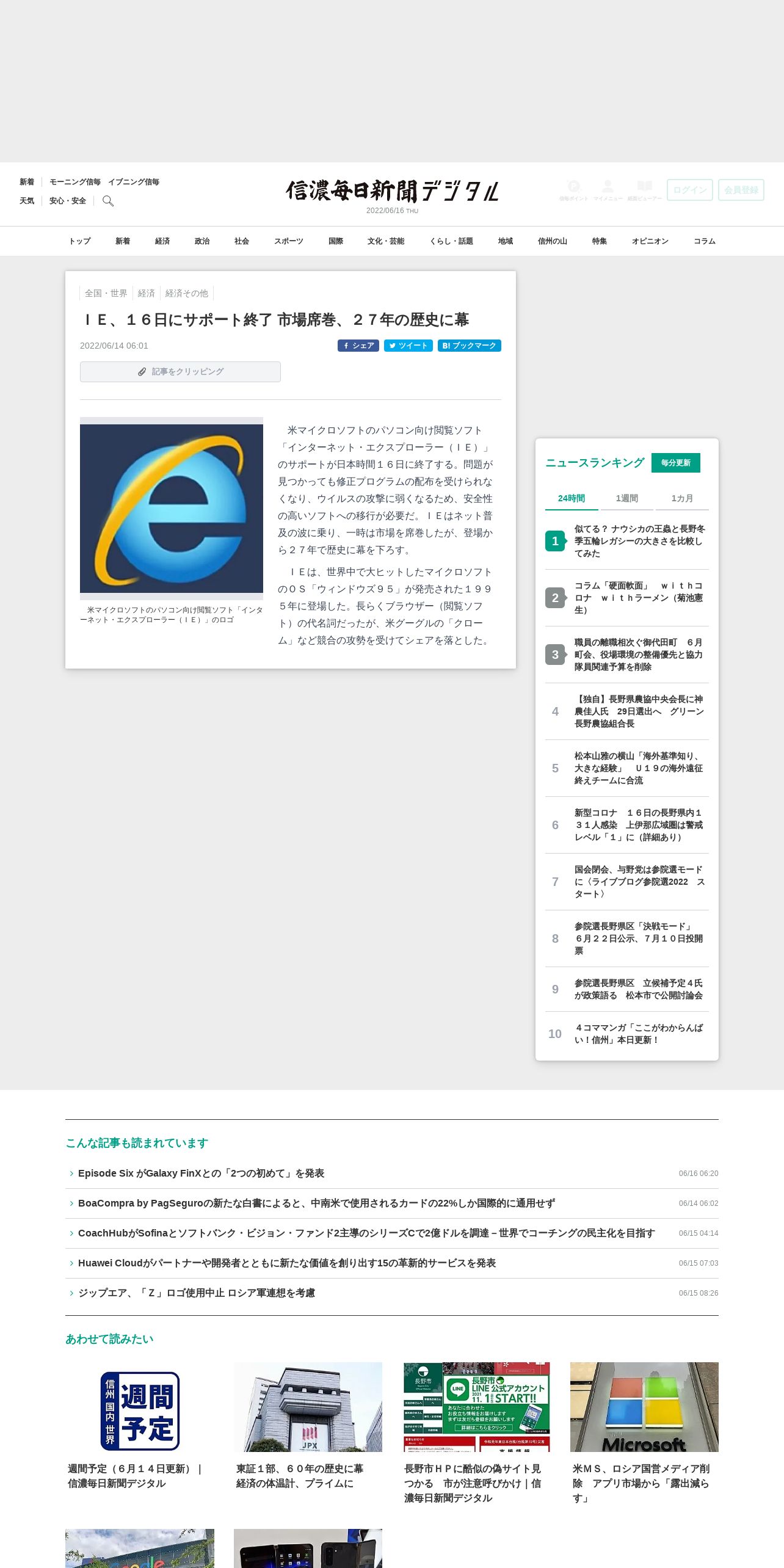Bookmark article with B! ブックマーク button
This screenshot has height=1568, width=784.
(470, 346)
